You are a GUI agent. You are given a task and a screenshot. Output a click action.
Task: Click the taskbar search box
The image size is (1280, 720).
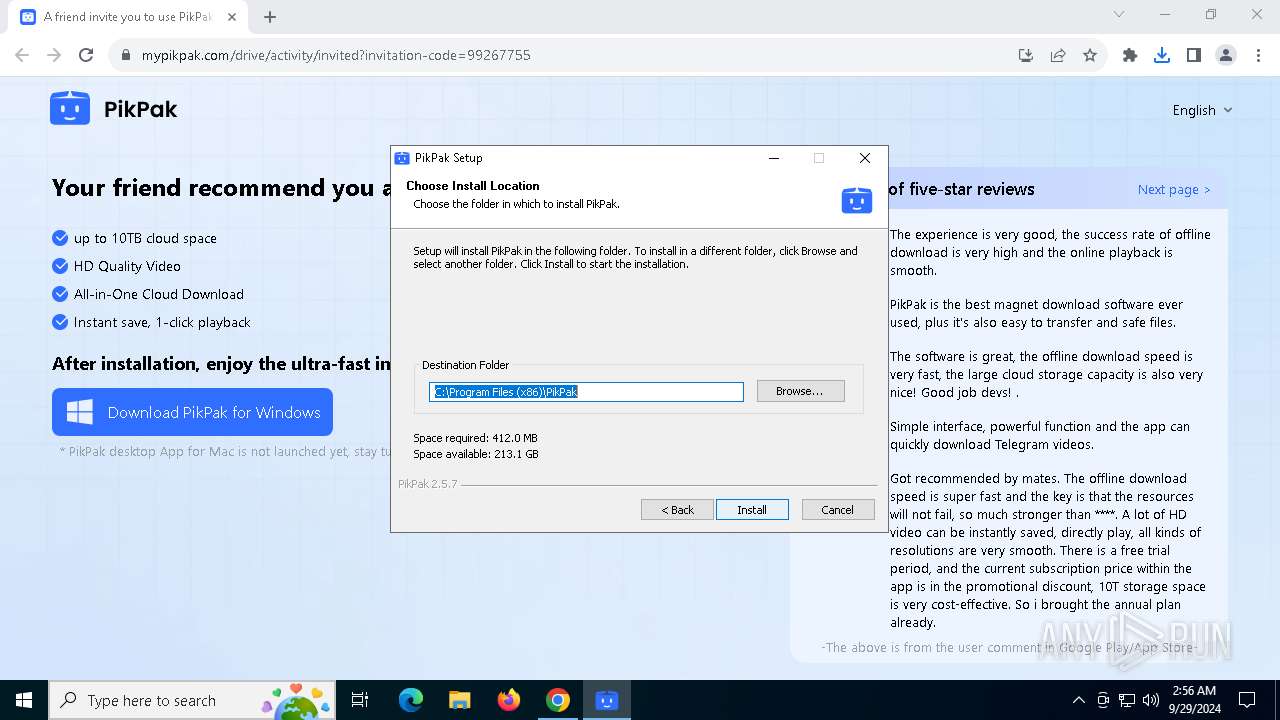coord(194,700)
